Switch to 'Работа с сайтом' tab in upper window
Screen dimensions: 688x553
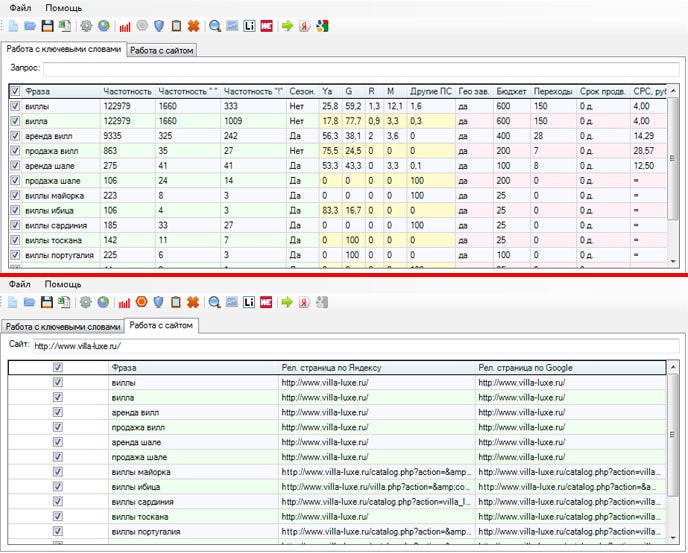point(161,50)
